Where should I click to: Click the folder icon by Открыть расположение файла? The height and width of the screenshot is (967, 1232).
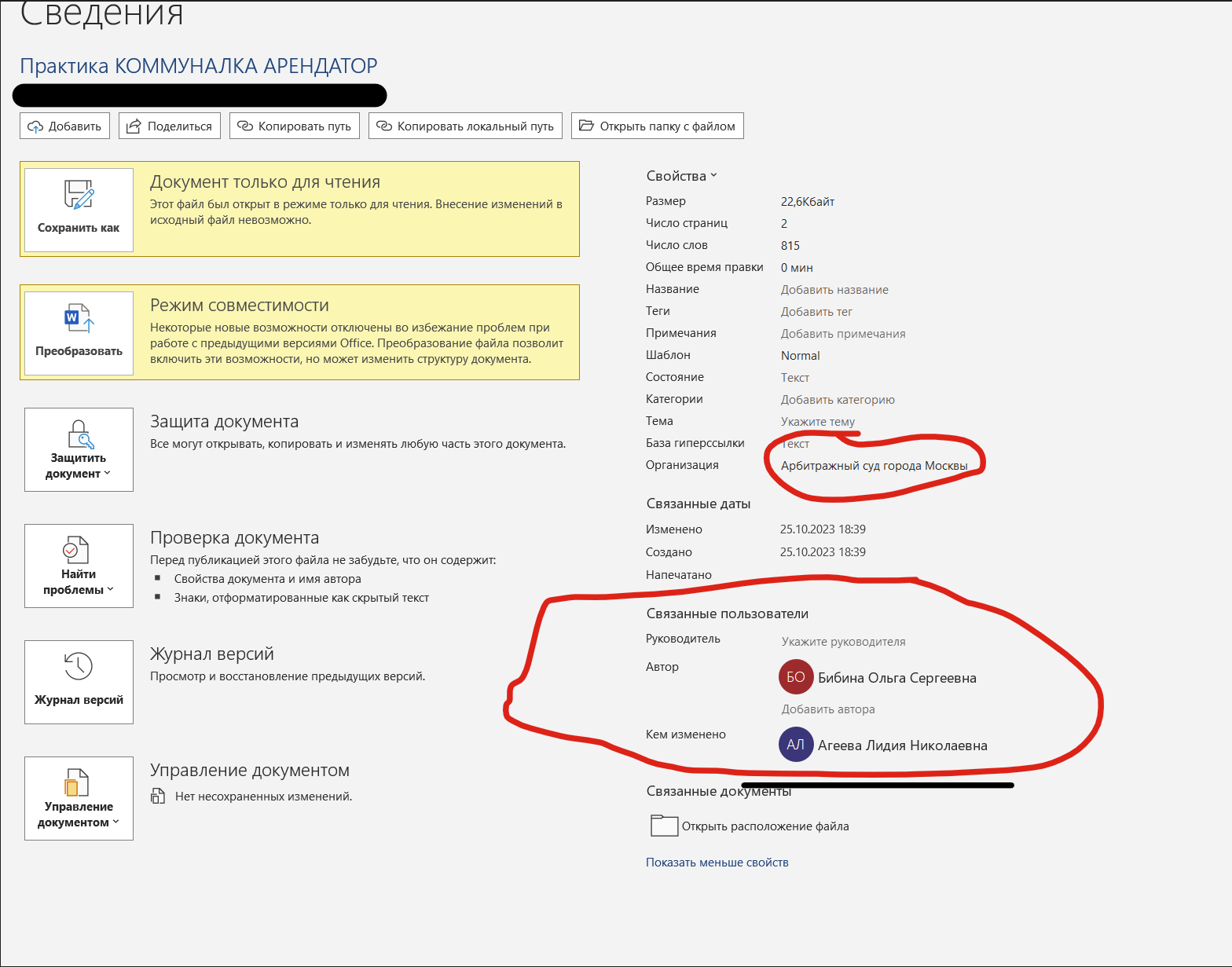pos(664,826)
